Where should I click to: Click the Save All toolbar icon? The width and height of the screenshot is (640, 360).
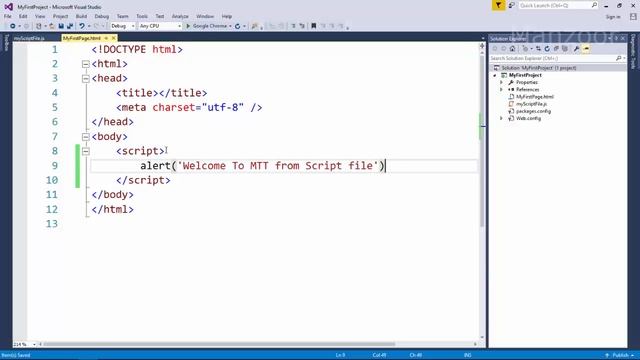pos(70,26)
